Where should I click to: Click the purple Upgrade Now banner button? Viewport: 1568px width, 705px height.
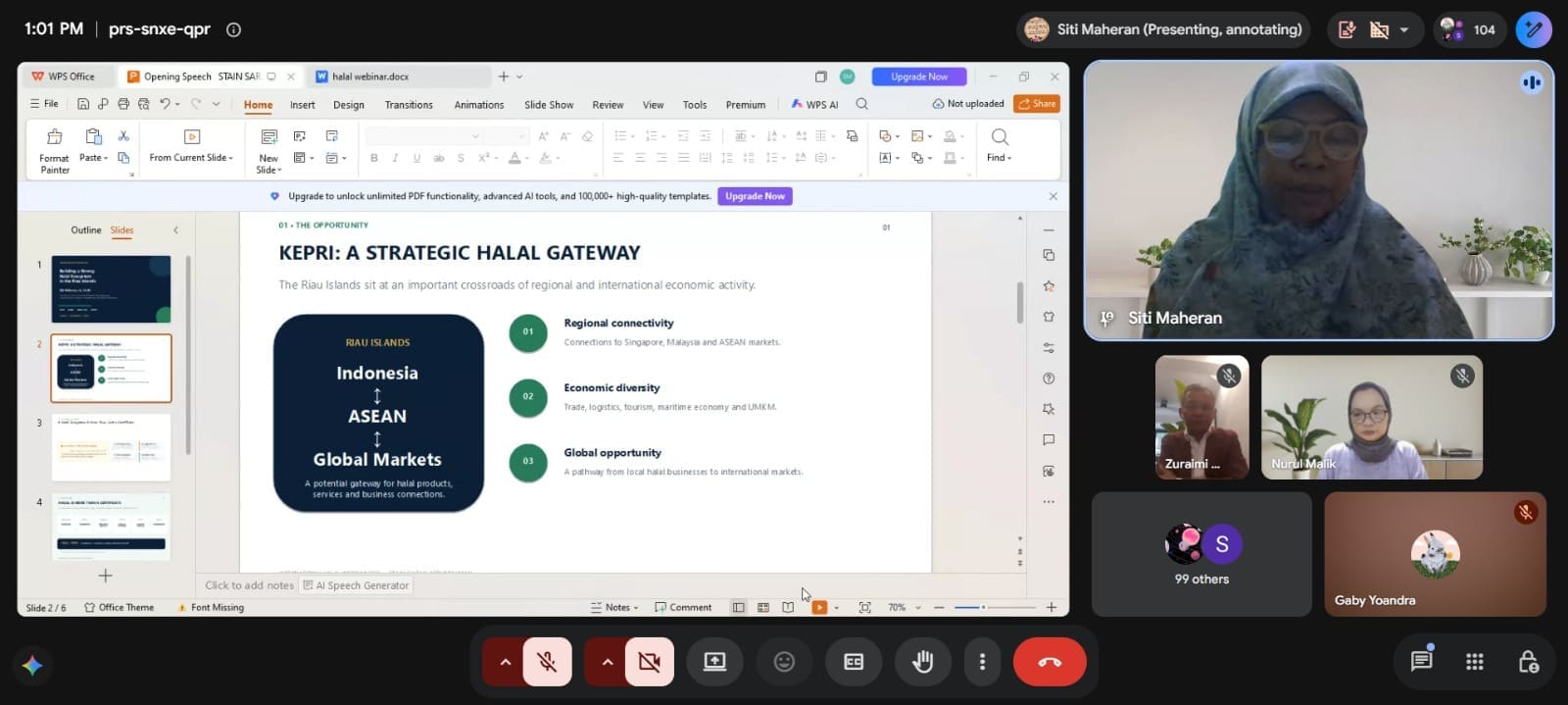(755, 196)
